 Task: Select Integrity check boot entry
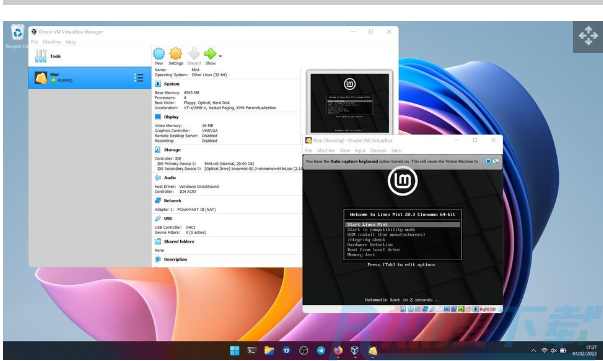coord(366,240)
